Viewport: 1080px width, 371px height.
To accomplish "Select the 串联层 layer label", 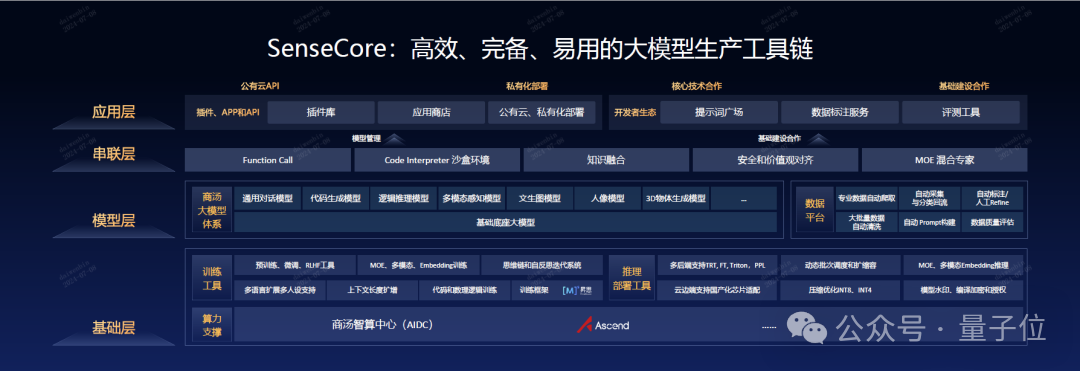I will (114, 154).
